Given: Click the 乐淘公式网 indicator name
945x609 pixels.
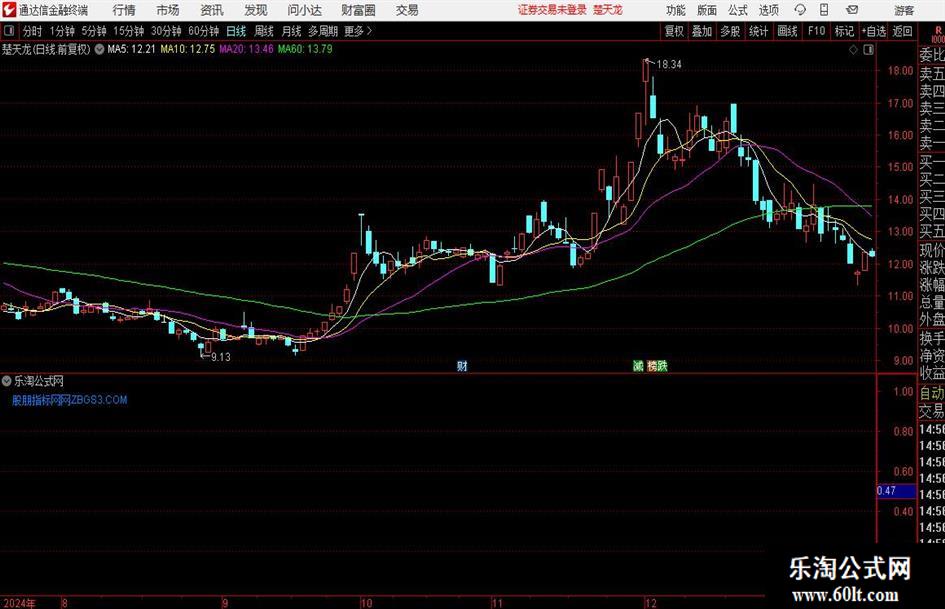Looking at the screenshot, I should [x=39, y=381].
